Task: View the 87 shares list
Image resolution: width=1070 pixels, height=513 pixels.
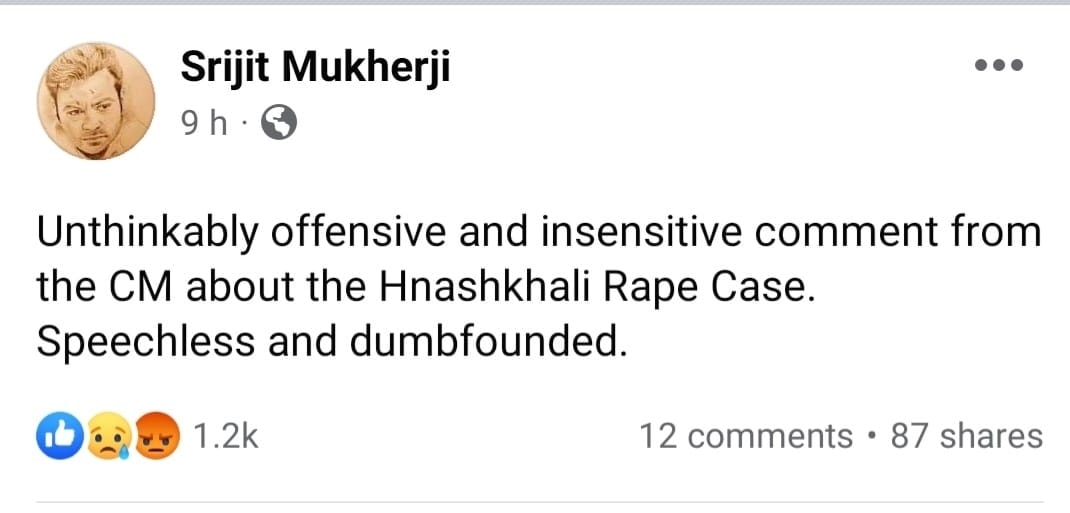Action: point(966,436)
